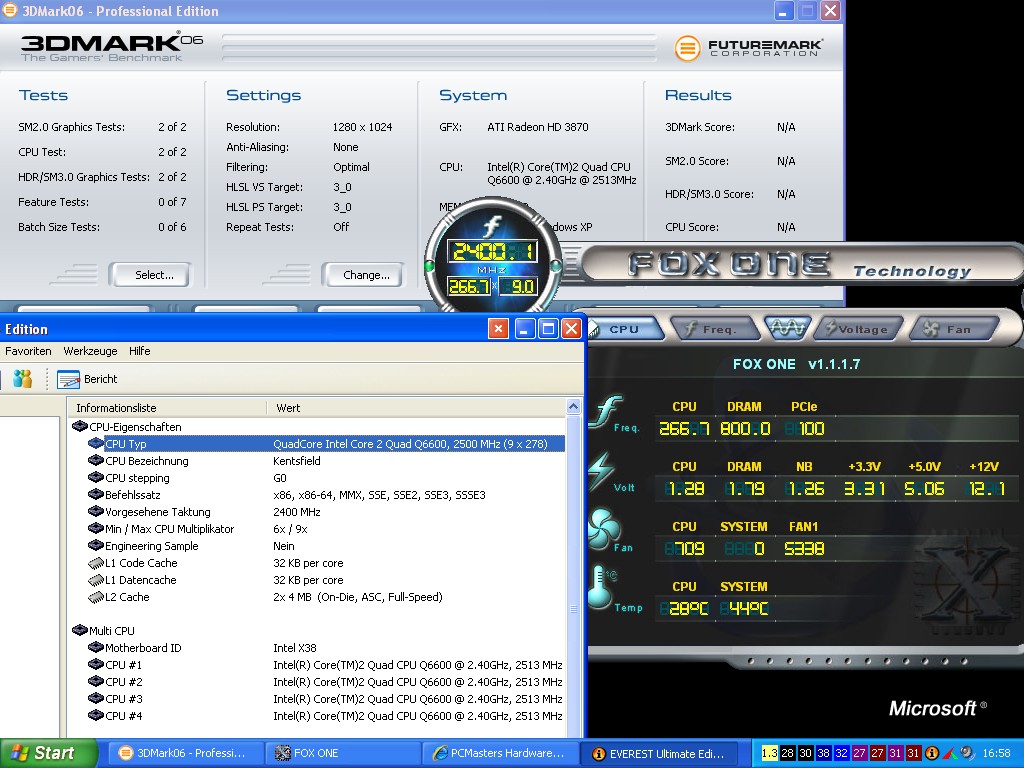Click the Informationsliste column header
This screenshot has width=1024, height=768.
tap(167, 408)
